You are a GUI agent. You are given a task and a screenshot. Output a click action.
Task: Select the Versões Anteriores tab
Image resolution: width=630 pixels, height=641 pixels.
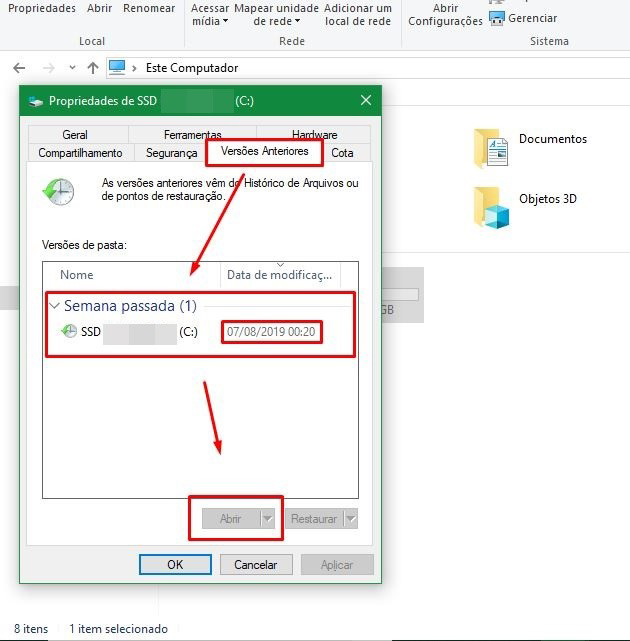(x=265, y=151)
